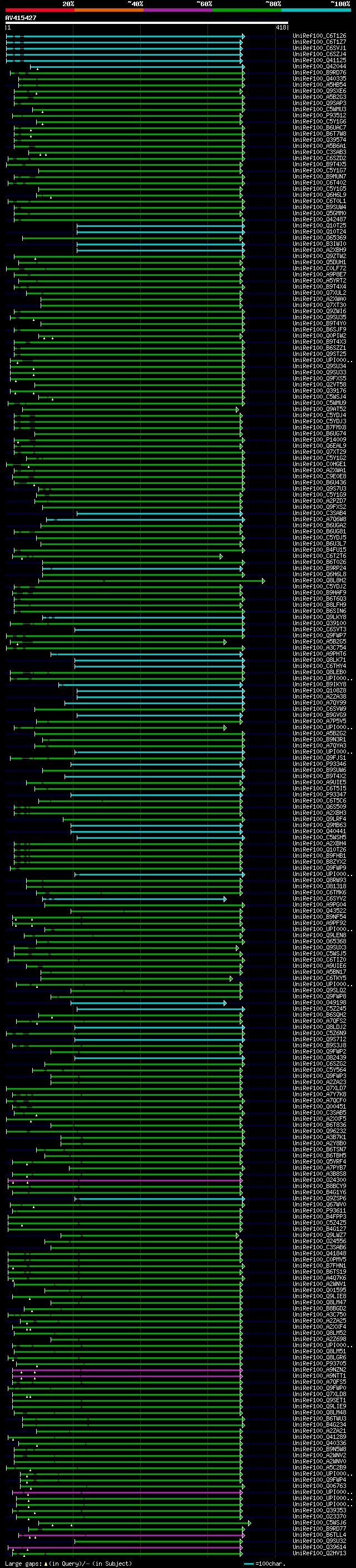
Task: Click the red 20% identity legend swatch
Action: click(39, 10)
